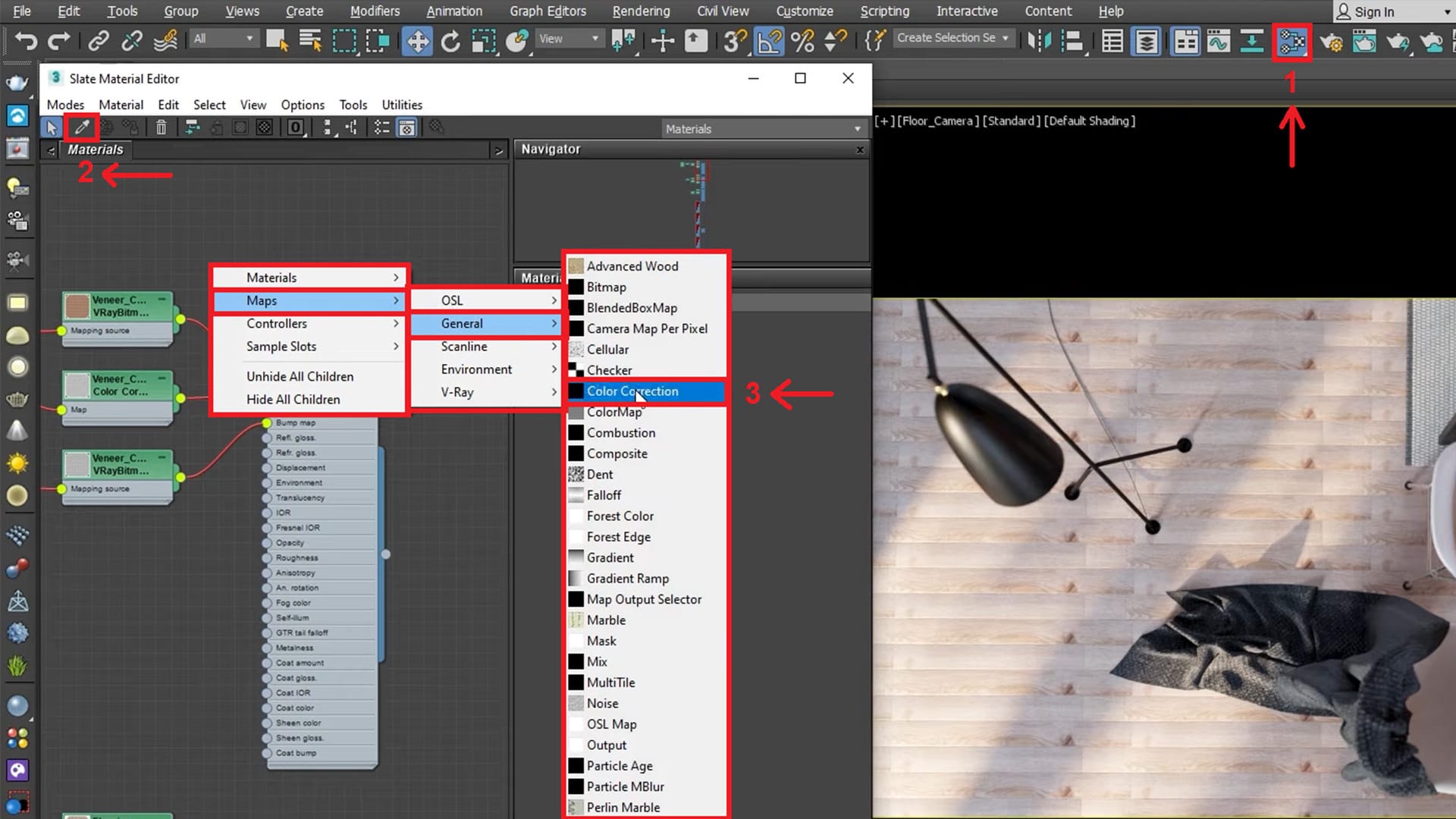The width and height of the screenshot is (1456, 819).
Task: Toggle Edit Named Selection Sets icon
Action: click(x=875, y=40)
